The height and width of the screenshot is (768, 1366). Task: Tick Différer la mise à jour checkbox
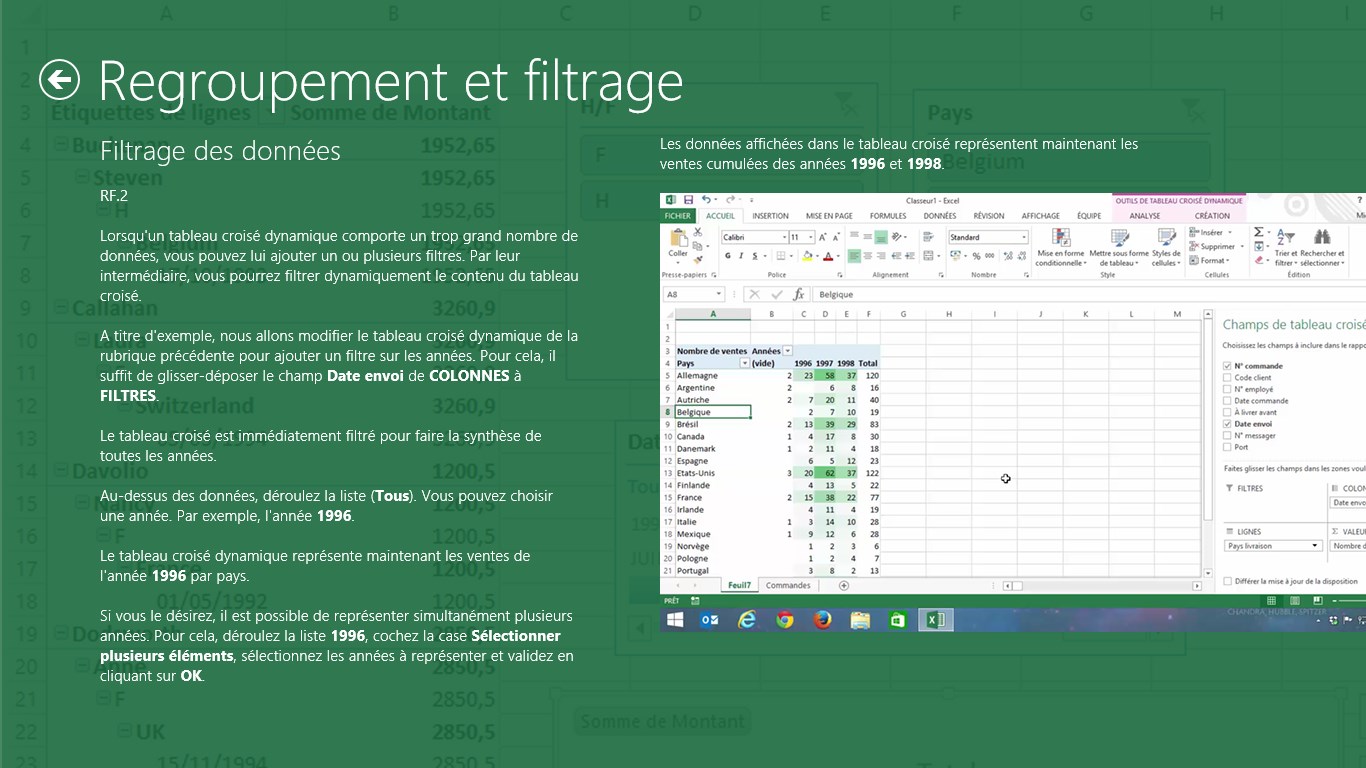pyautogui.click(x=1228, y=581)
